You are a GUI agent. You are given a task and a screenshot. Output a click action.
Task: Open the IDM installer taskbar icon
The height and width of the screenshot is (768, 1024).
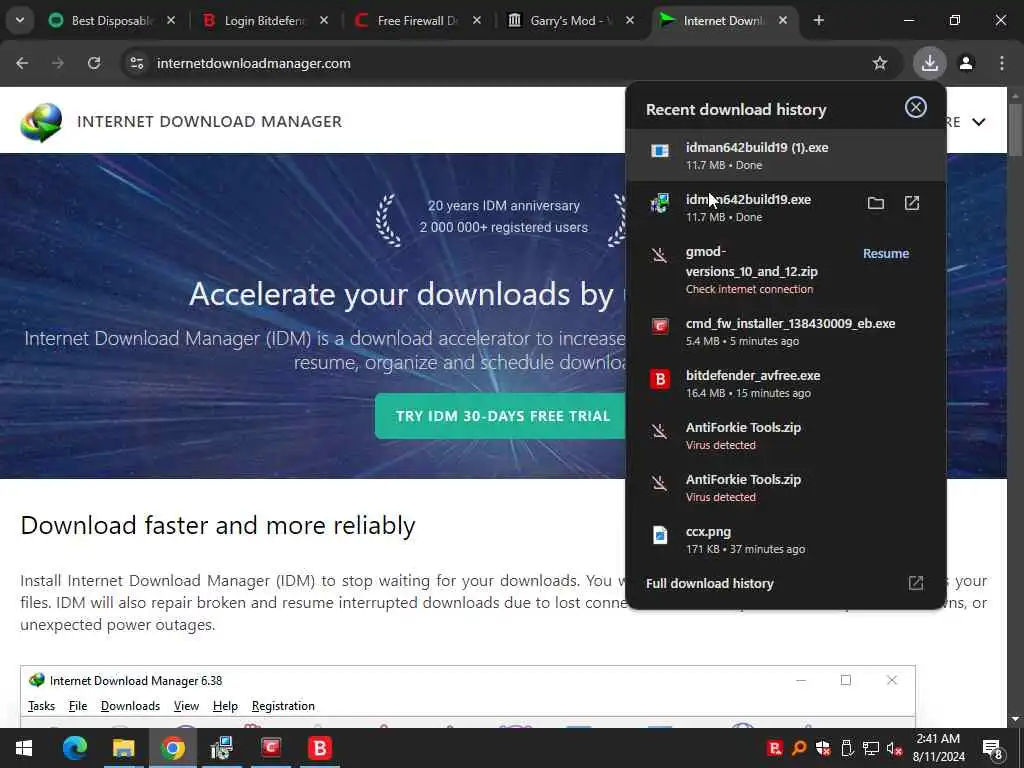coord(221,748)
